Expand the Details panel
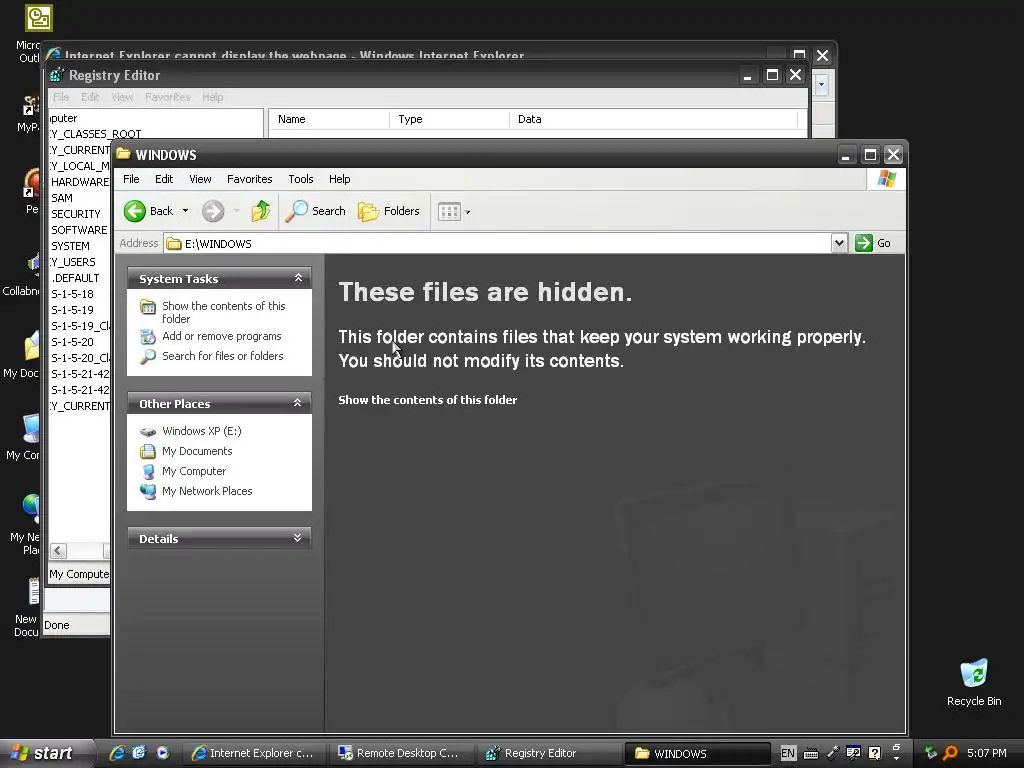1024x768 pixels. (x=298, y=538)
